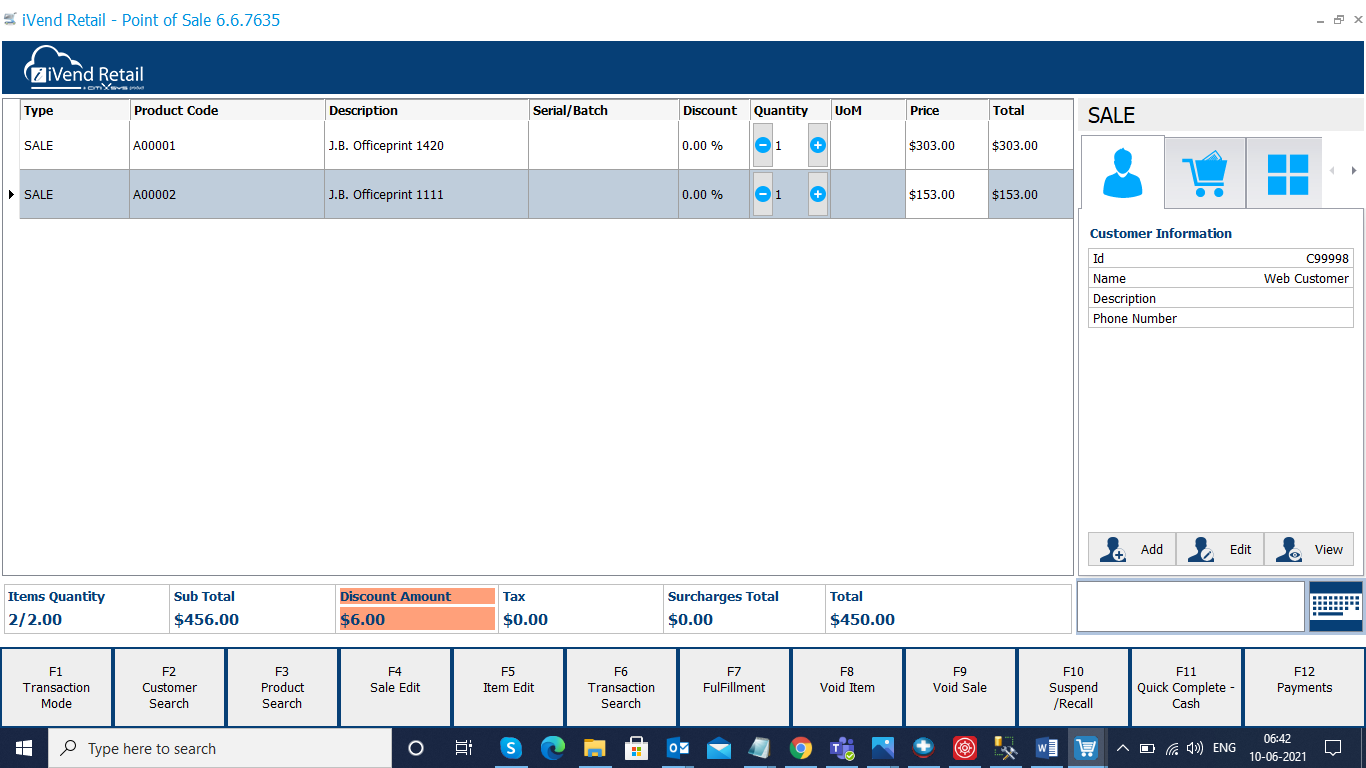Open the shopping cart tab
The height and width of the screenshot is (768, 1366).
1205,173
